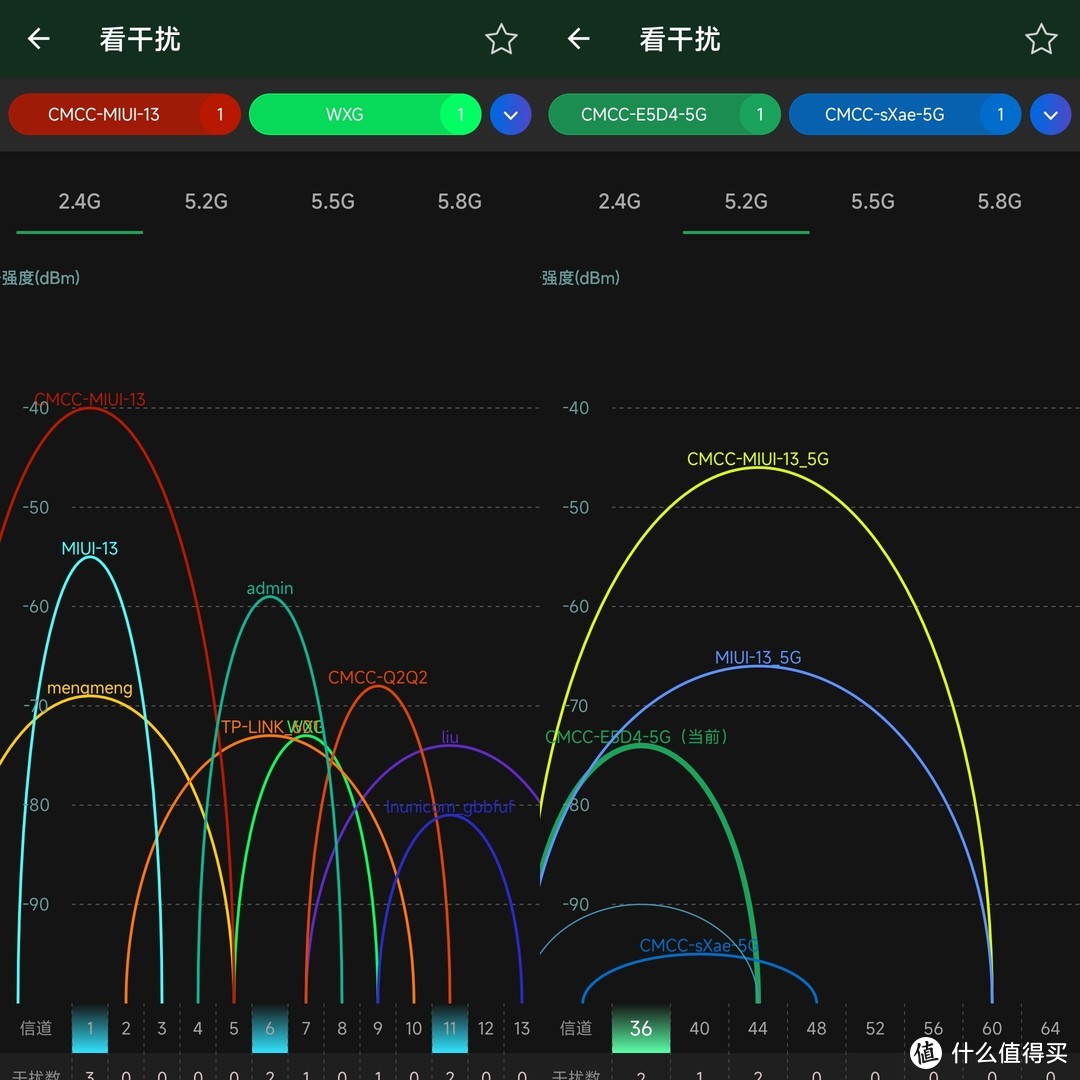
Task: Select the 5.5G band tab on the left
Action: point(333,201)
